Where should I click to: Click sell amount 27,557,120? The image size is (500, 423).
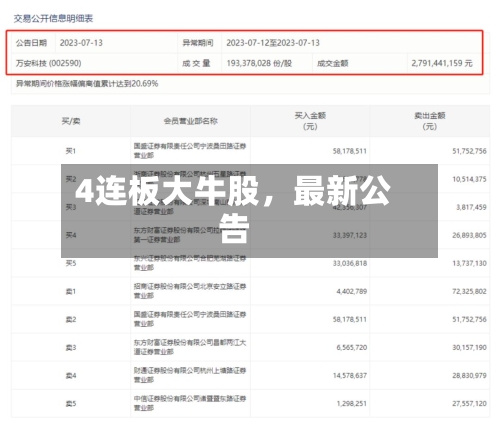coord(469,404)
